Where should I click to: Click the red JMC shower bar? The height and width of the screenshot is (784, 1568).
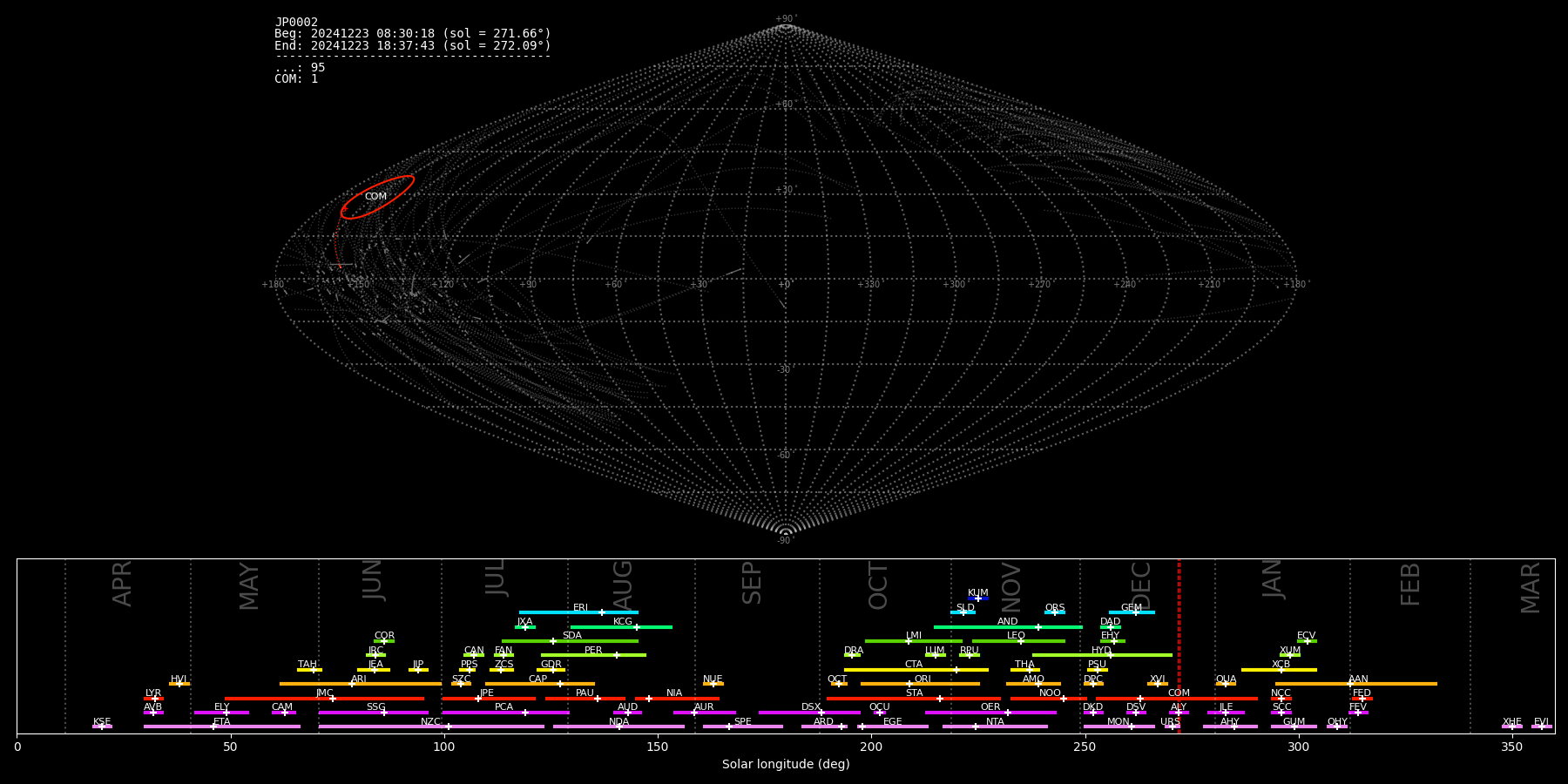coord(325,699)
